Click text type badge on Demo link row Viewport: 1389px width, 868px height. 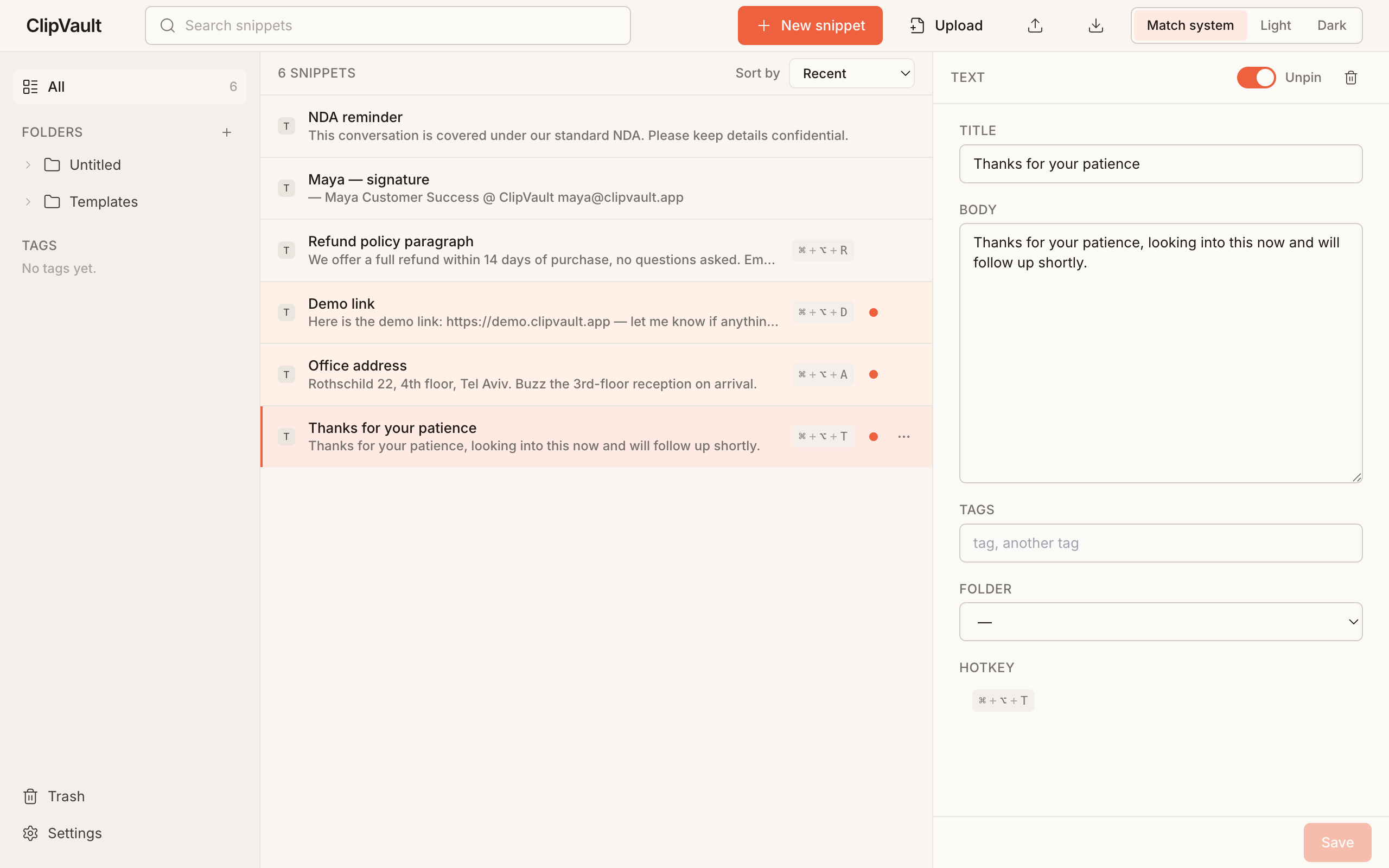tap(286, 312)
